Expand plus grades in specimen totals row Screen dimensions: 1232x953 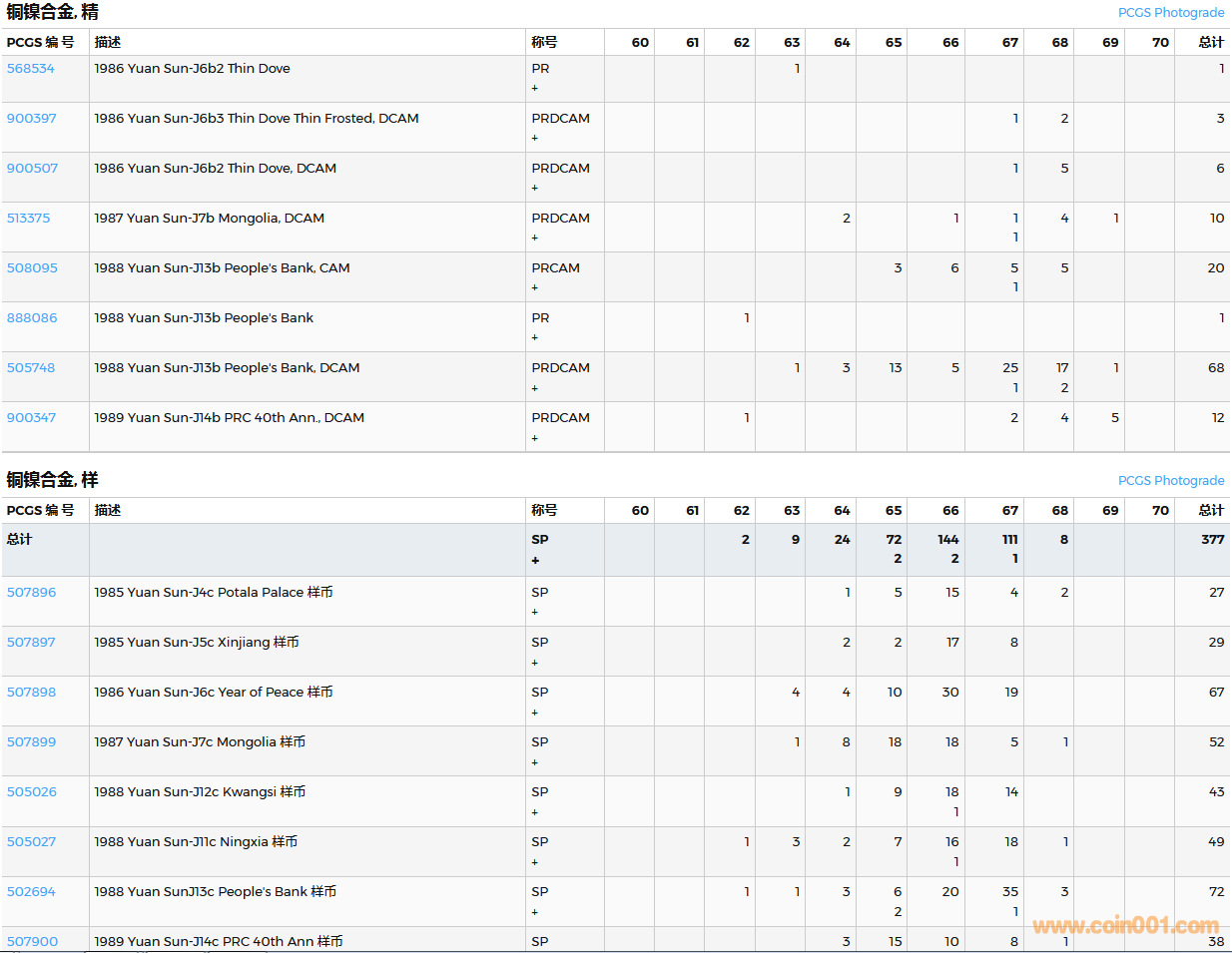[x=535, y=561]
